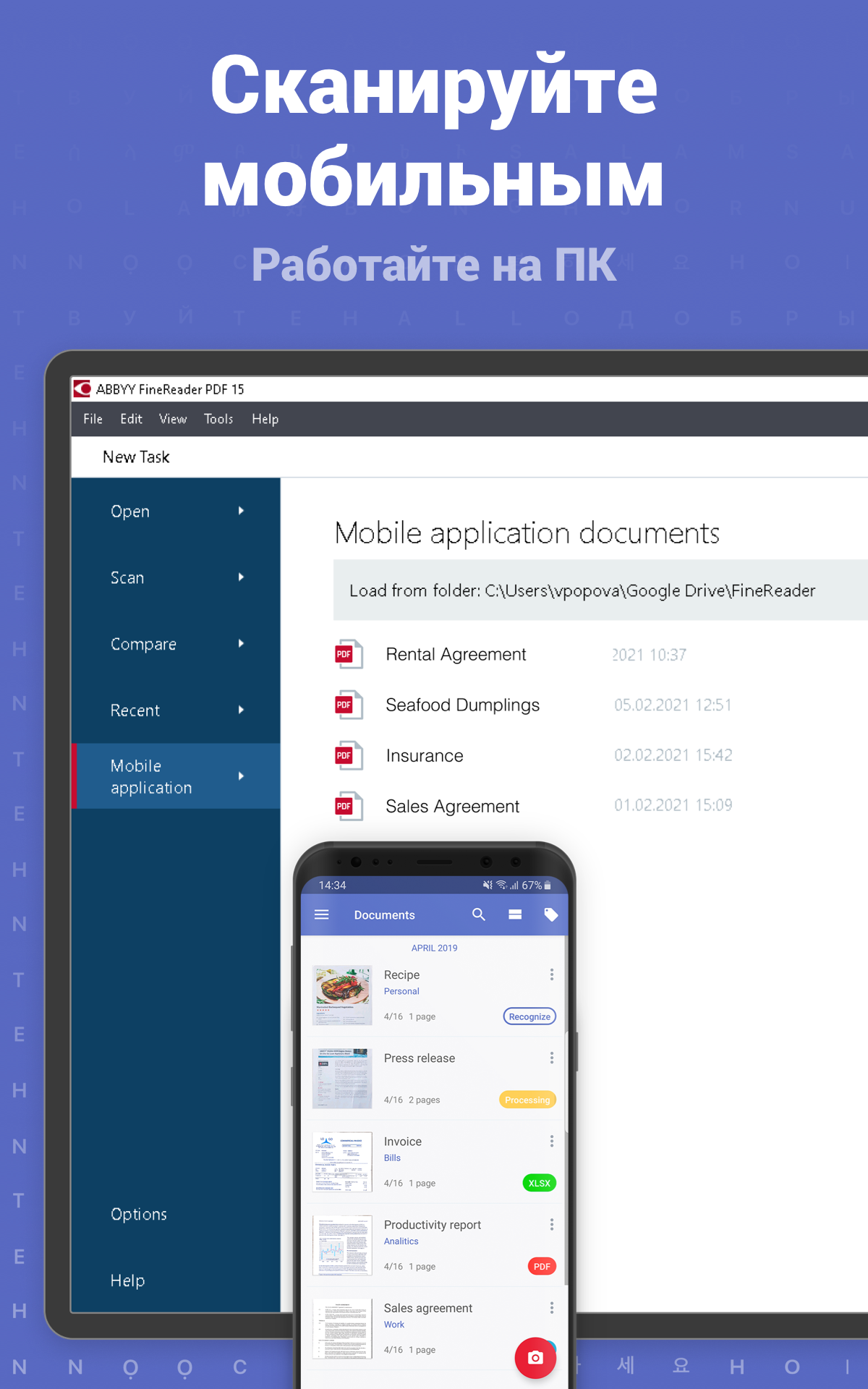Click the Seafood Dumplings PDF icon

point(349,705)
